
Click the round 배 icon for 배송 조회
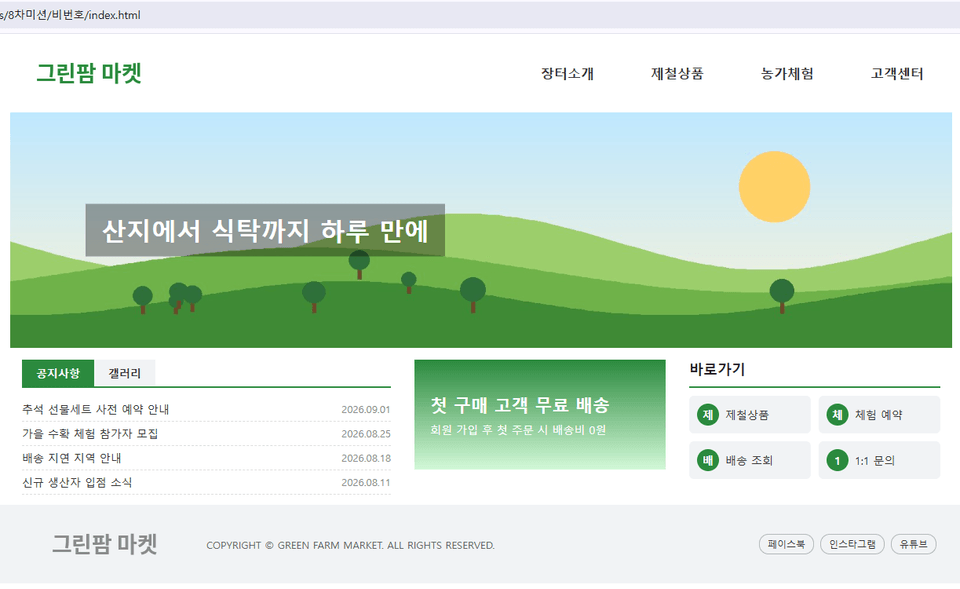click(708, 460)
